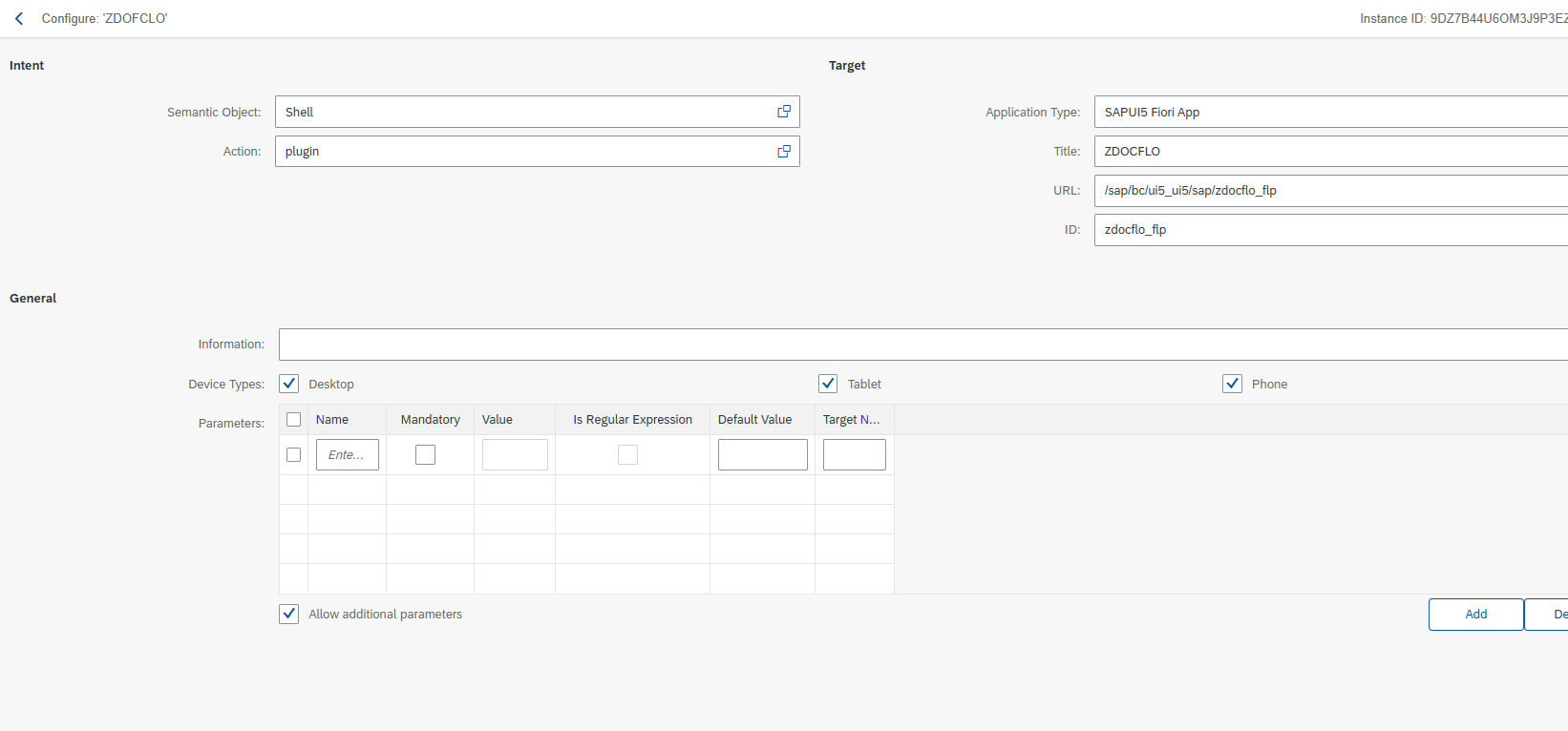Click the Default Value input
Viewport: 1568px width, 731px height.
[763, 455]
